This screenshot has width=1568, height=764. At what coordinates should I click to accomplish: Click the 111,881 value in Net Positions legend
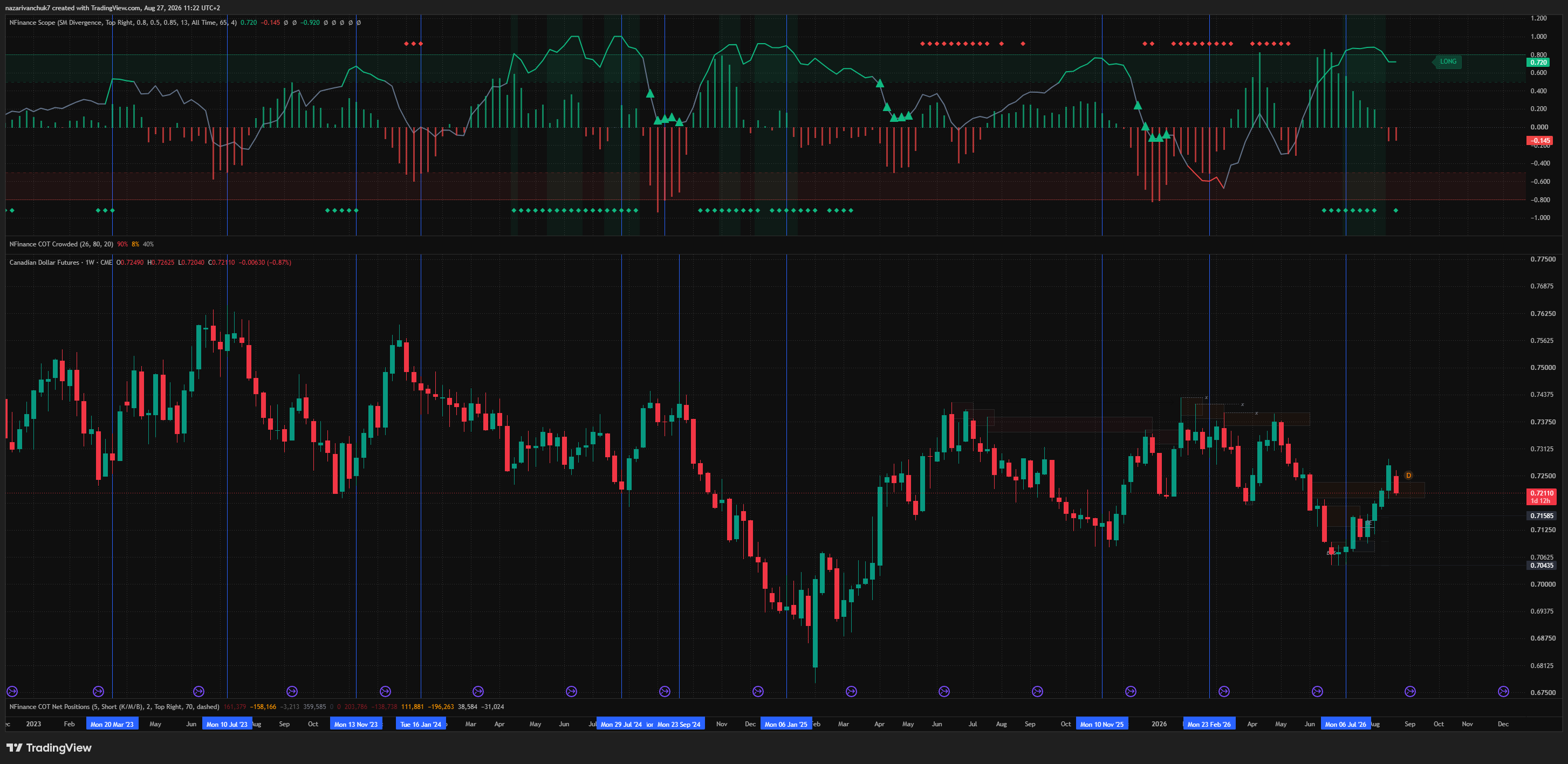[x=412, y=706]
